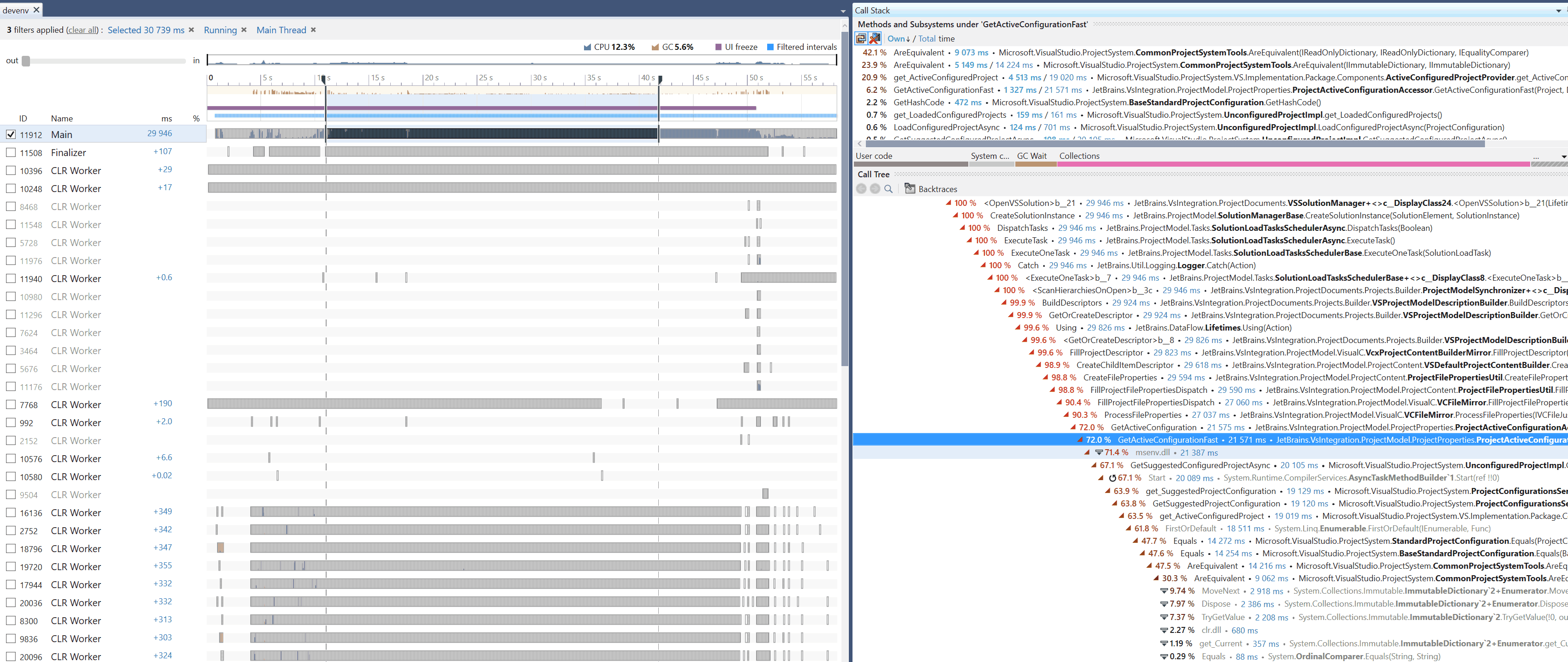Select the Collections subsystem segment
The image size is (1568, 662).
pos(1294,164)
